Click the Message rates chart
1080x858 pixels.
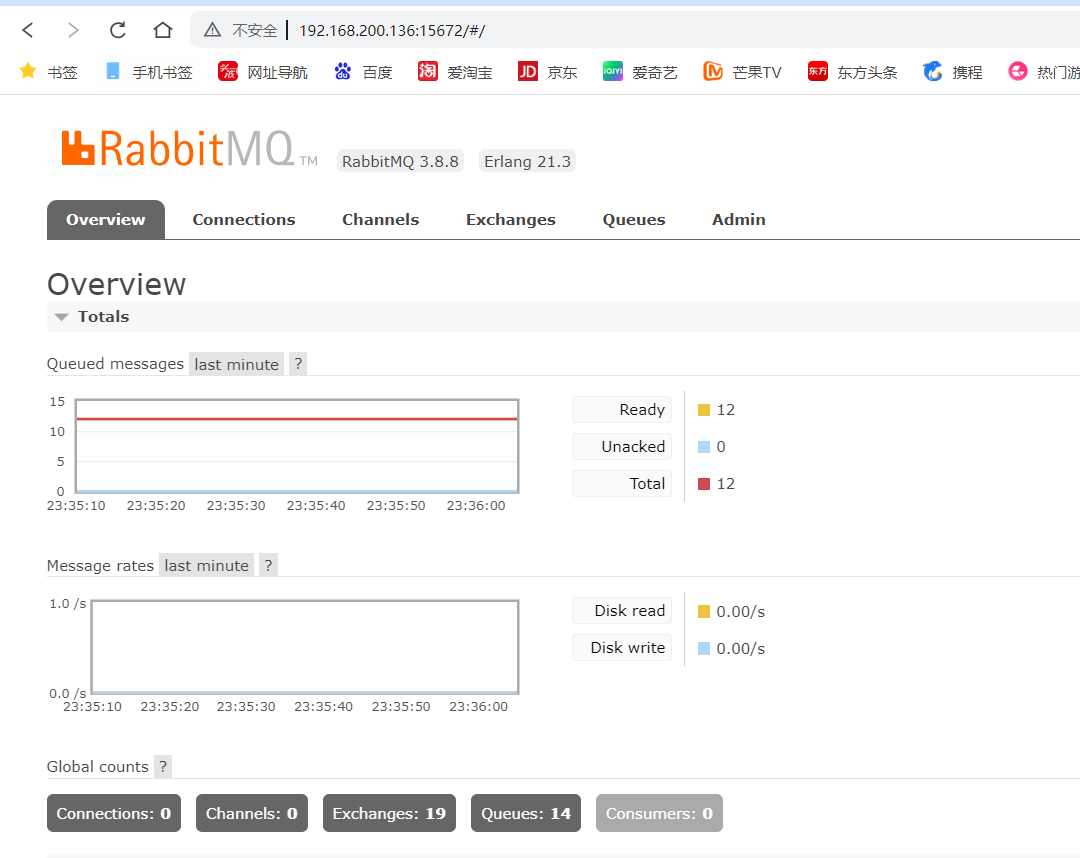click(x=304, y=647)
